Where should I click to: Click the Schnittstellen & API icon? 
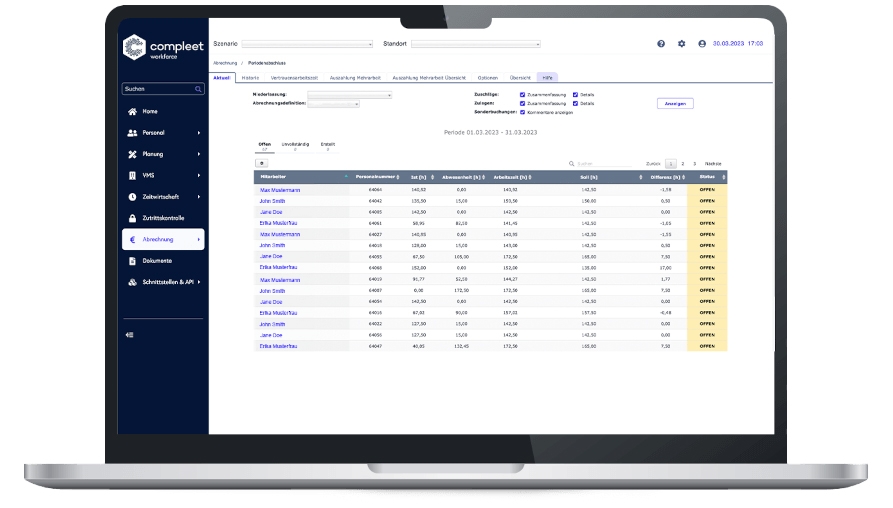pyautogui.click(x=132, y=282)
